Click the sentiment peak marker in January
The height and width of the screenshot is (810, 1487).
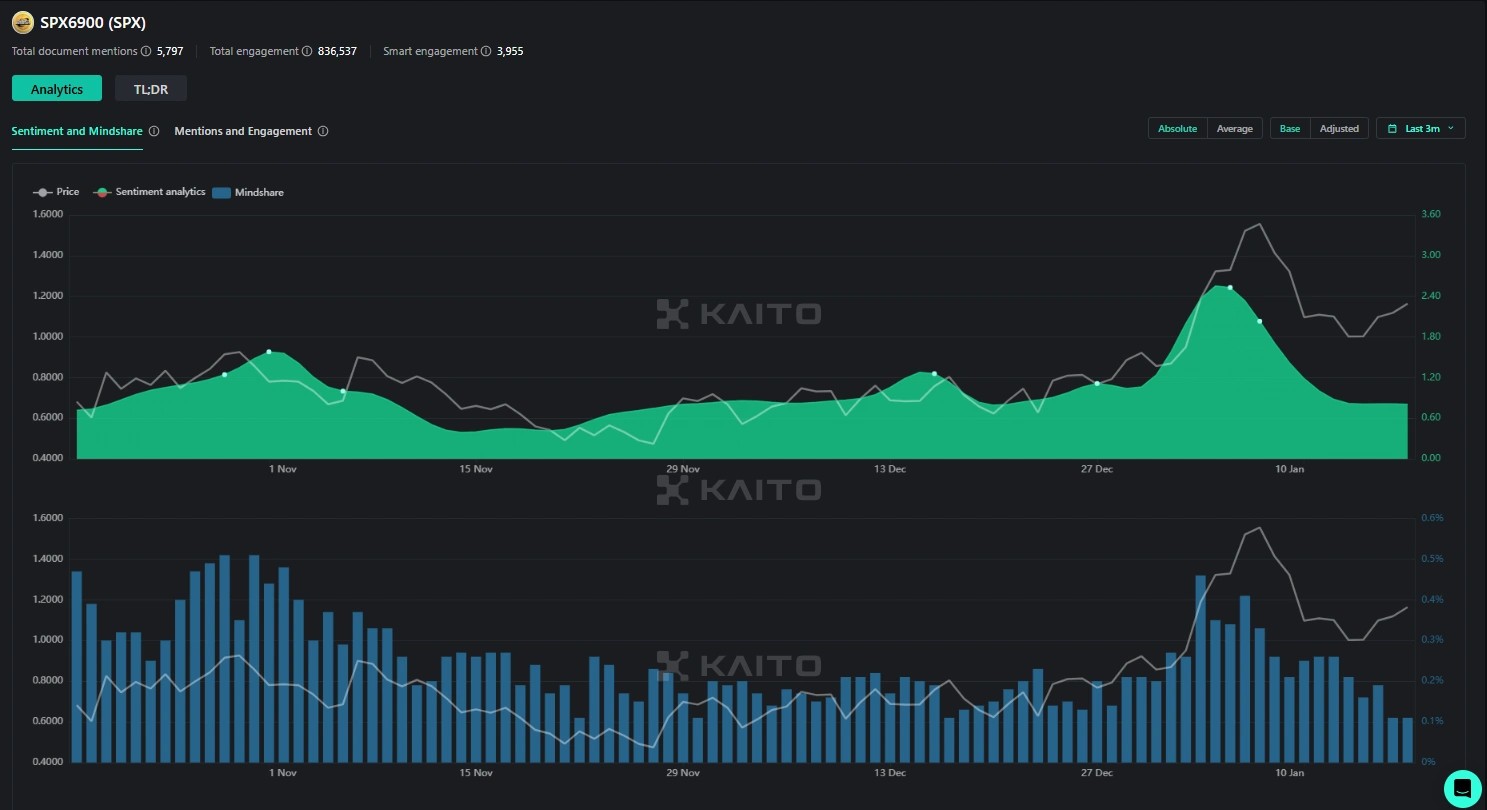pyautogui.click(x=1229, y=287)
